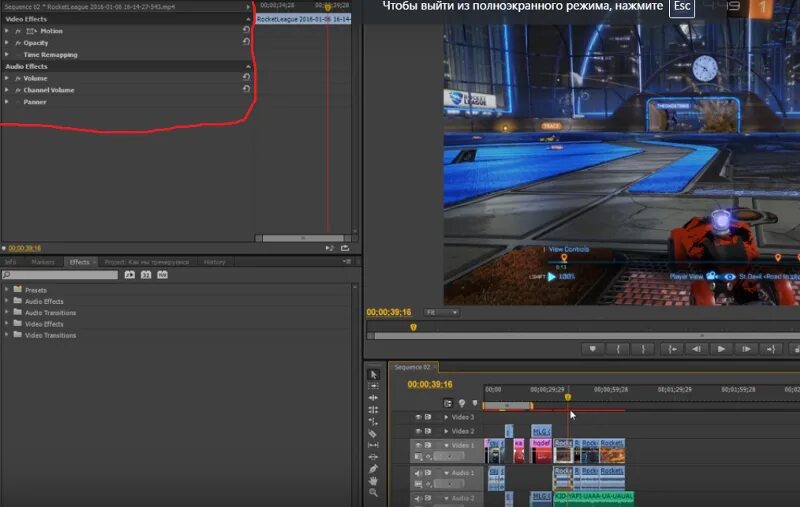800x507 pixels.
Task: Select the Rate Stretch tool
Action: [373, 421]
